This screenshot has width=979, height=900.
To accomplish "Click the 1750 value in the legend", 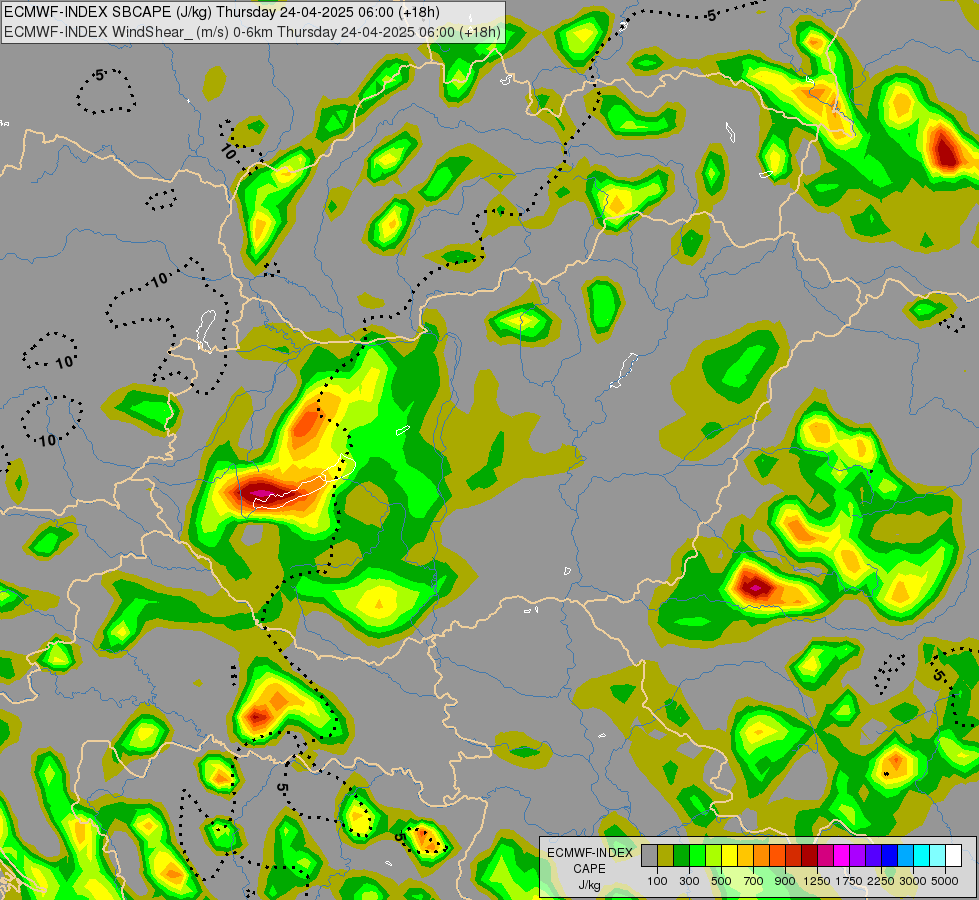I will click(849, 881).
